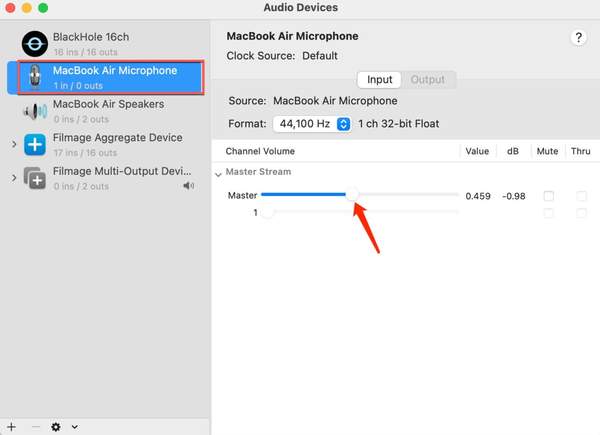This screenshot has width=600, height=435.
Task: Click the Master volume slider knob
Action: pos(352,196)
